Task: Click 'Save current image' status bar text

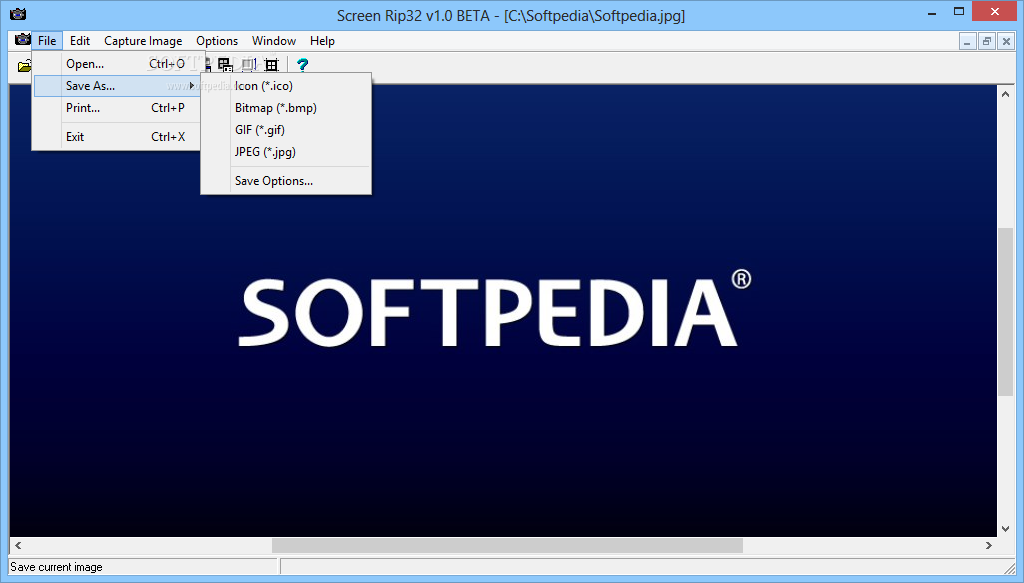Action: 56,567
